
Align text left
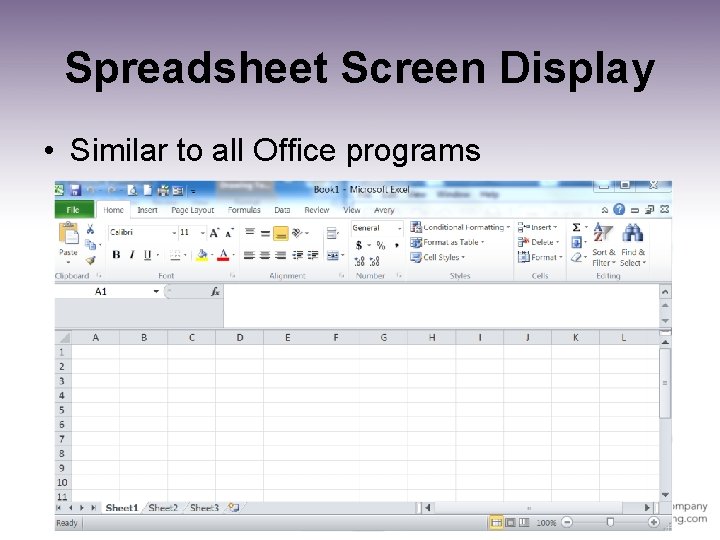click(x=249, y=255)
